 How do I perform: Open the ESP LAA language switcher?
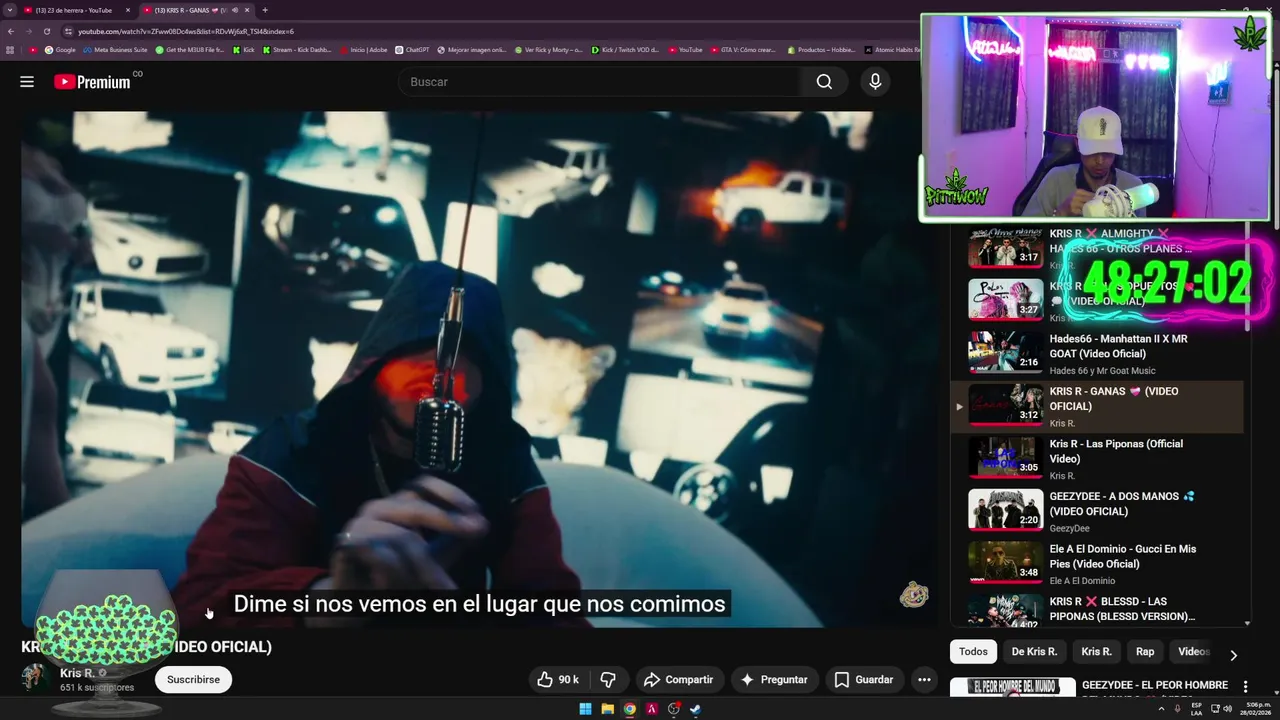point(1196,709)
